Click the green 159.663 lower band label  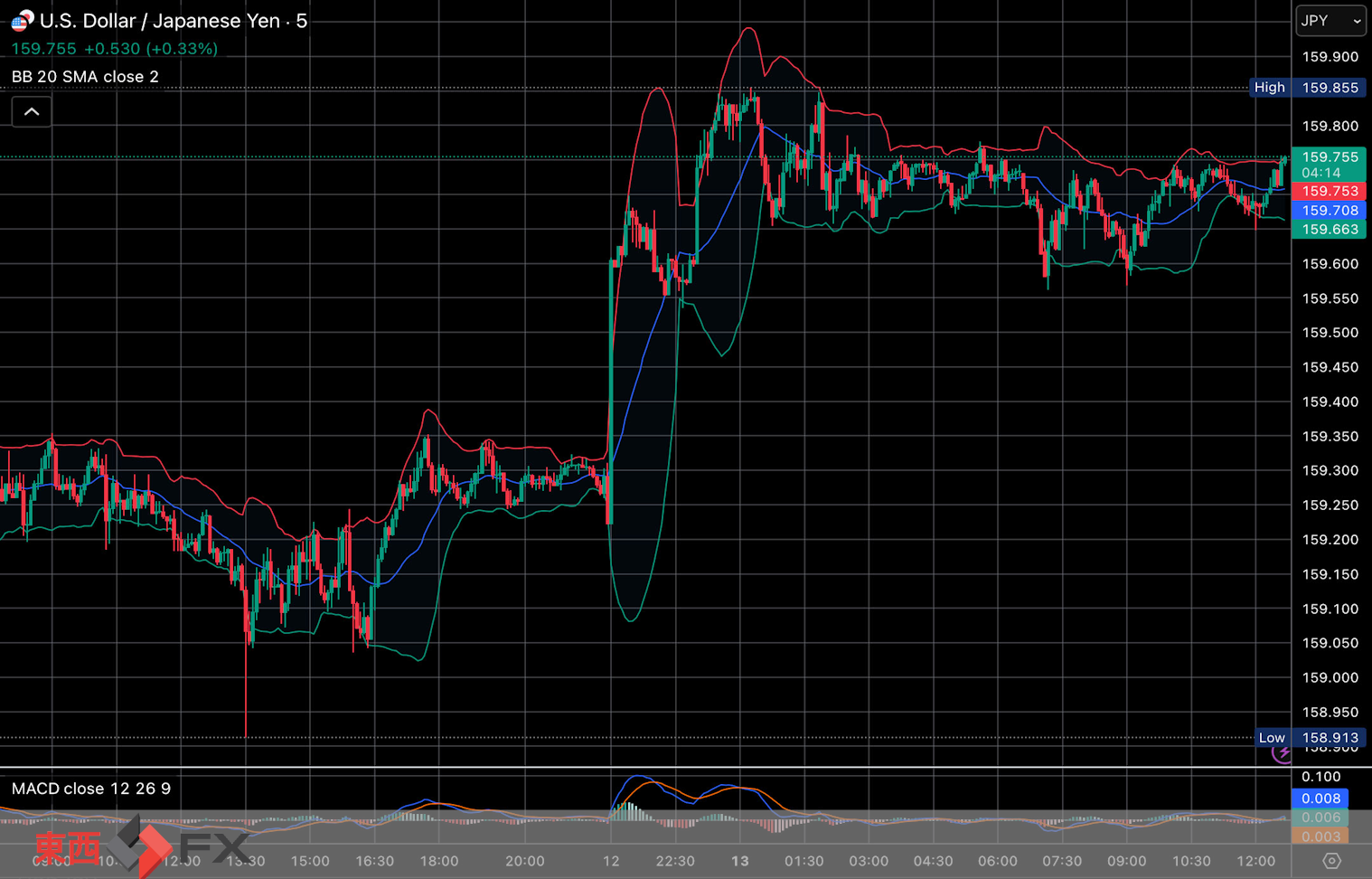pos(1329,230)
